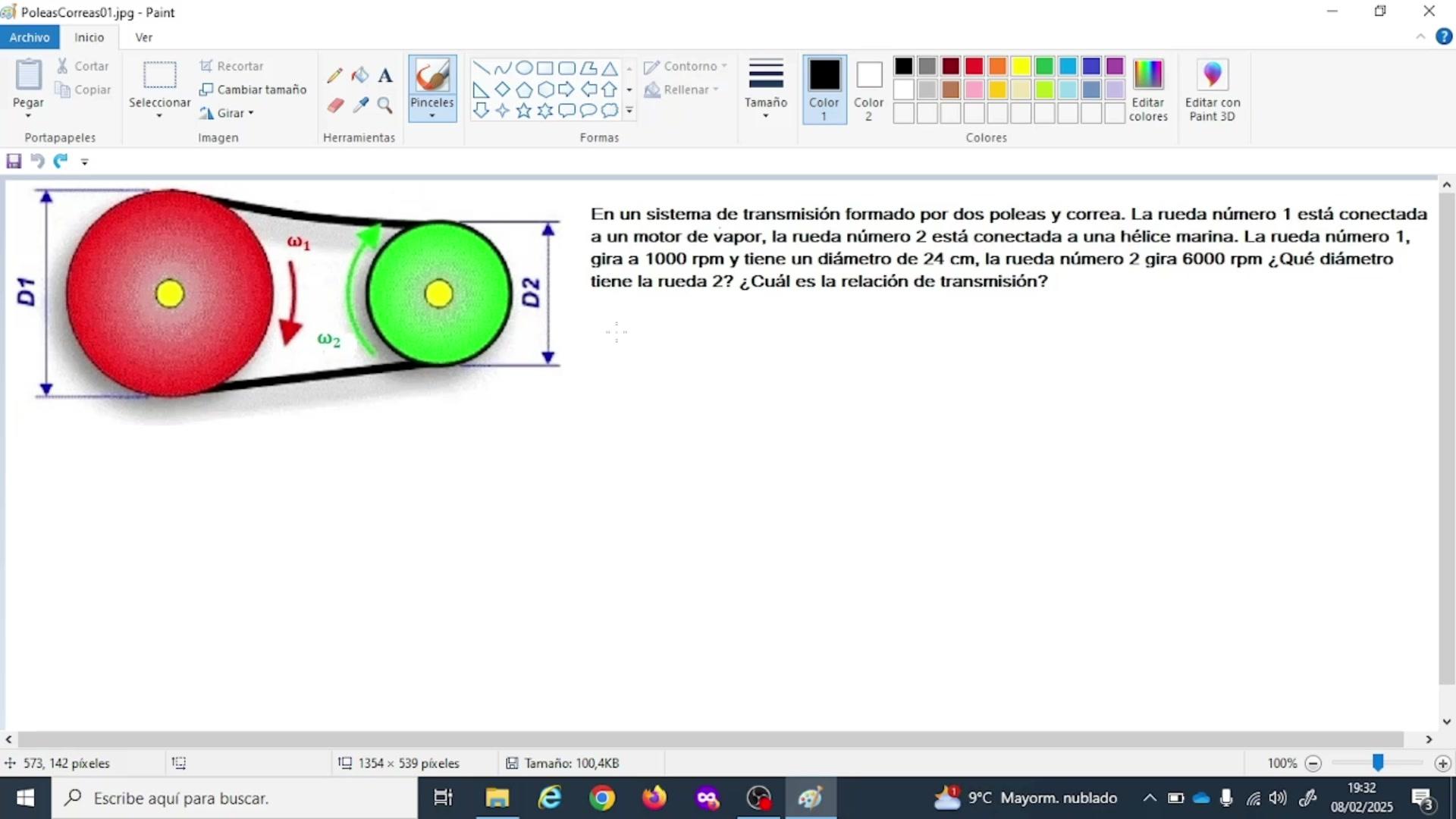Select the Pencil tool
The image size is (1456, 819).
point(334,75)
